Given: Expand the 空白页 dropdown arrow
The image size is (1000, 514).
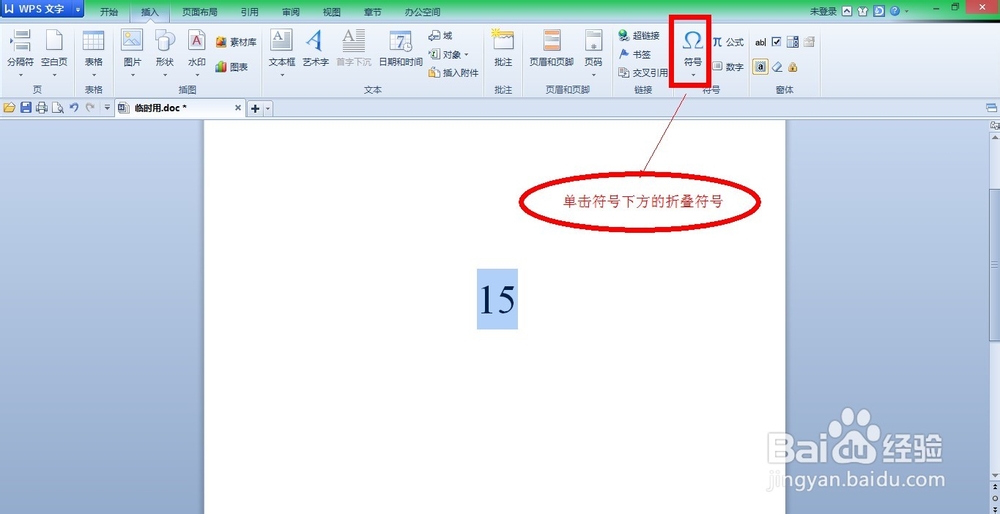Looking at the screenshot, I should pyautogui.click(x=54, y=75).
